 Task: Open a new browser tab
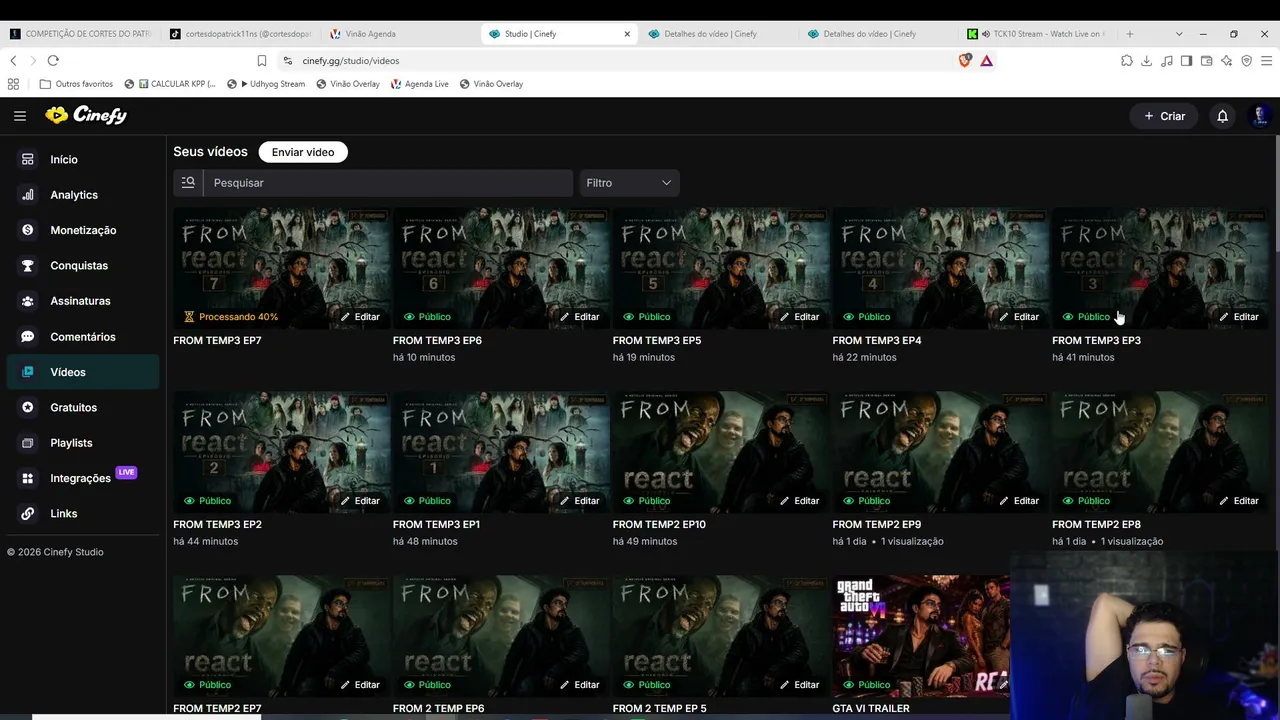tap(1130, 34)
